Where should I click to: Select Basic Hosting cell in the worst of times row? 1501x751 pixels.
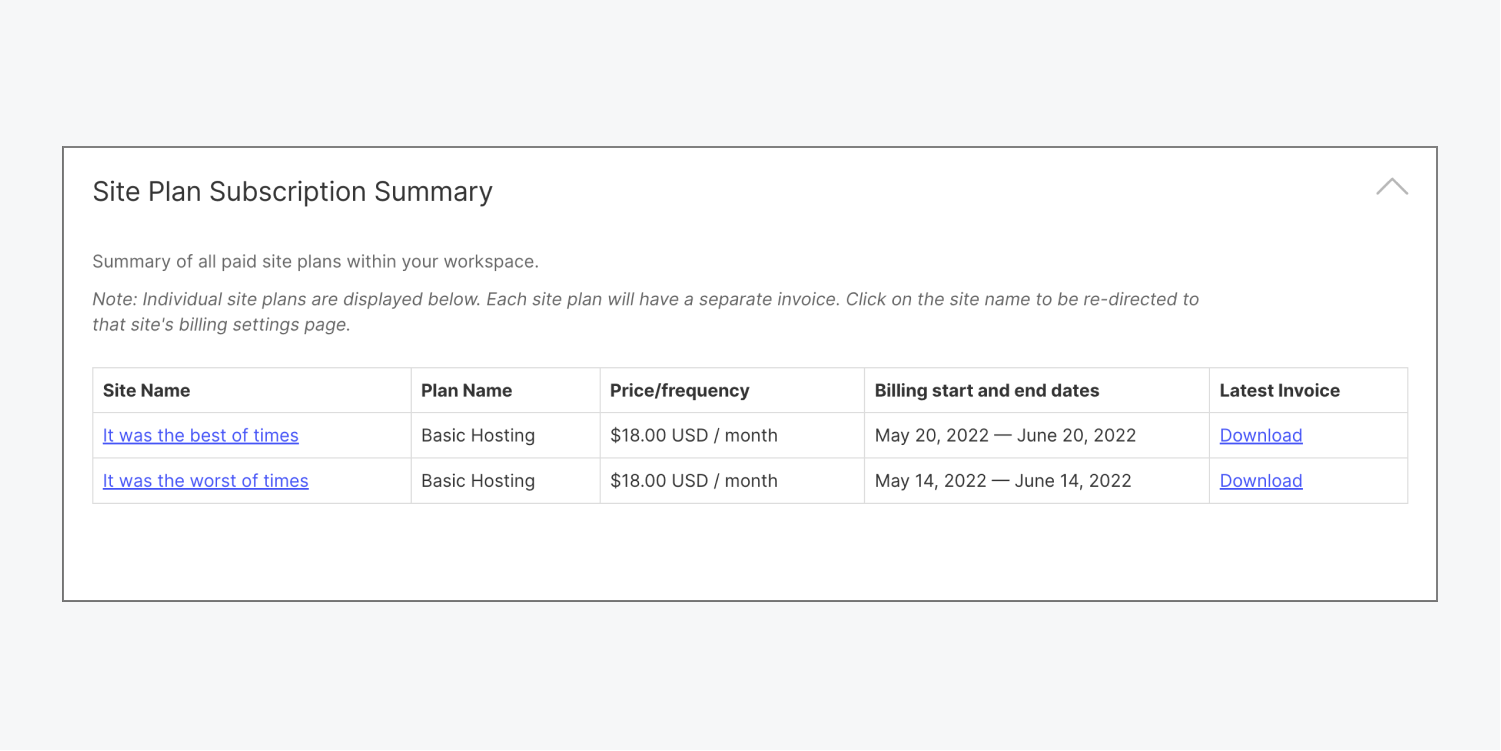pyautogui.click(x=478, y=481)
